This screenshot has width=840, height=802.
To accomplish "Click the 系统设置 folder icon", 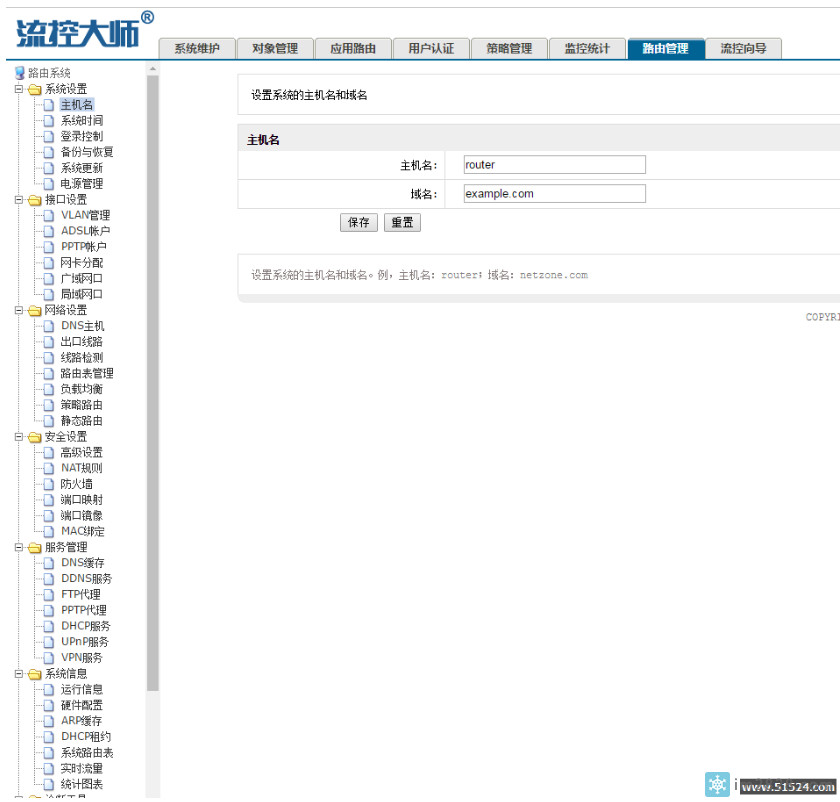I will point(35,89).
